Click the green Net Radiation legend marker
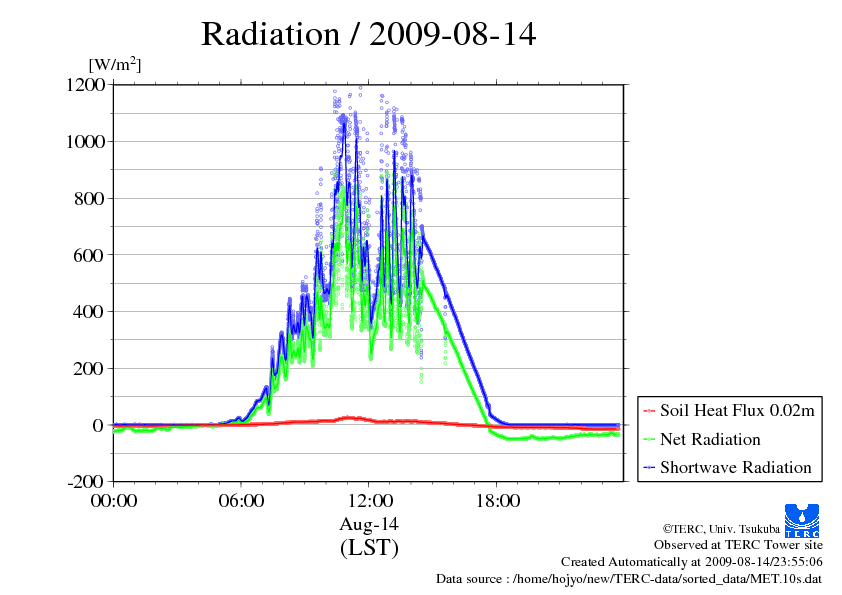Screen dimensions: 842x595 tap(649, 440)
